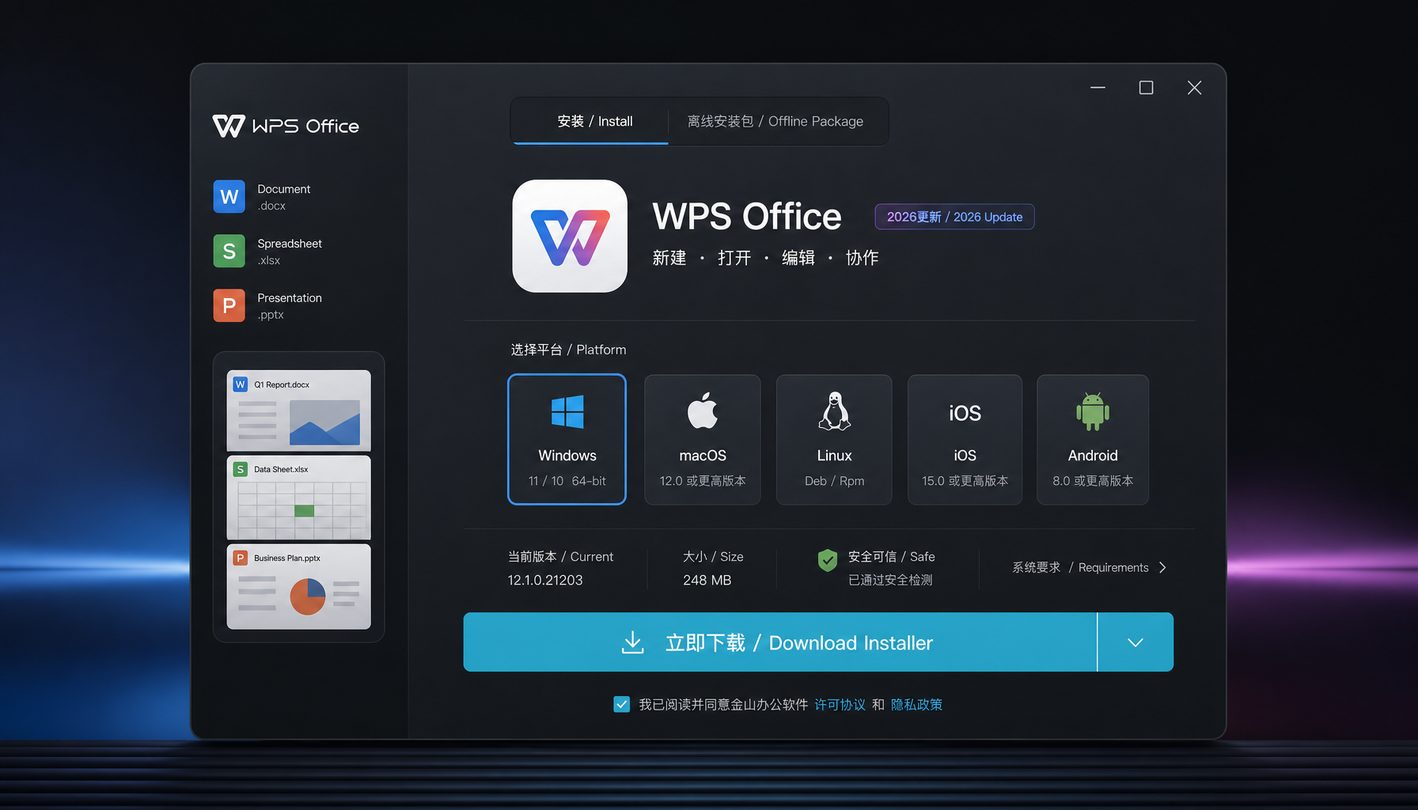Click the 新建 · 打开 · 编辑 · 协作 tagline
Image resolution: width=1418 pixels, height=810 pixels.
click(765, 258)
